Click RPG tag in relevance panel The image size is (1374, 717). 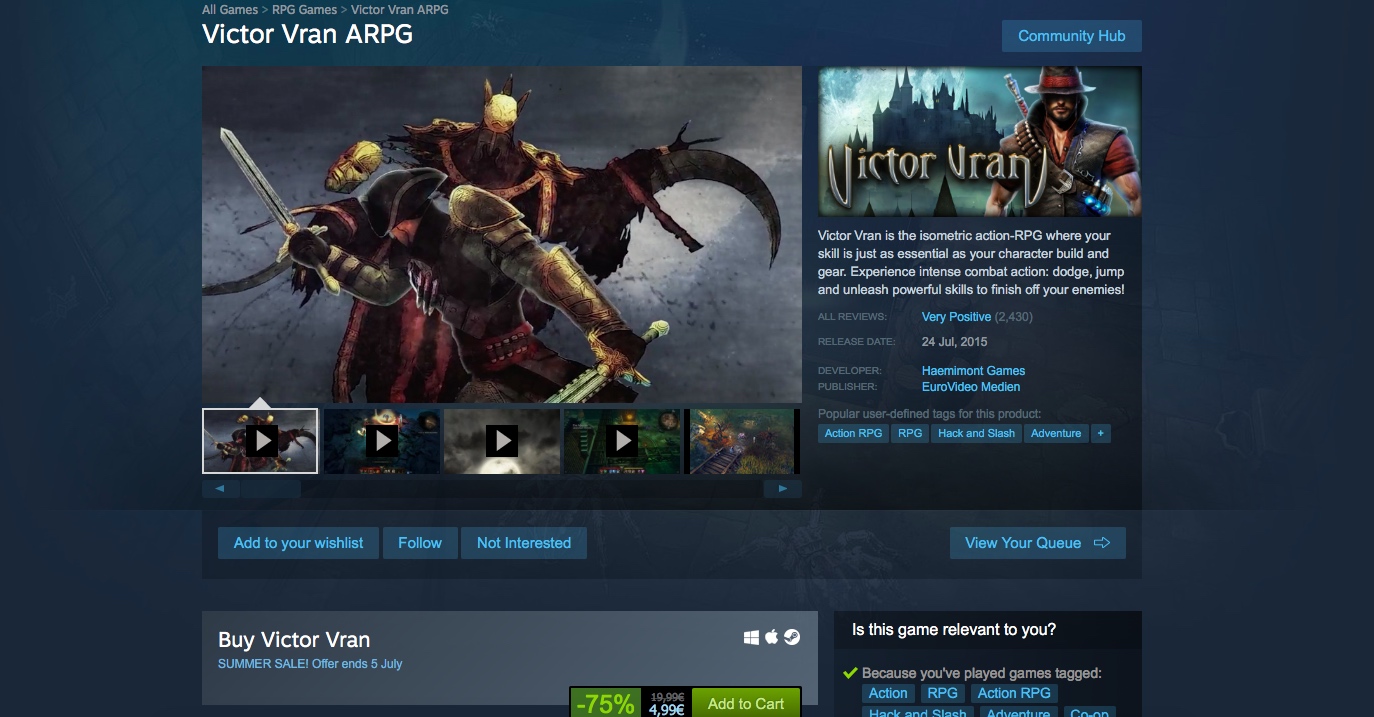[x=942, y=693]
